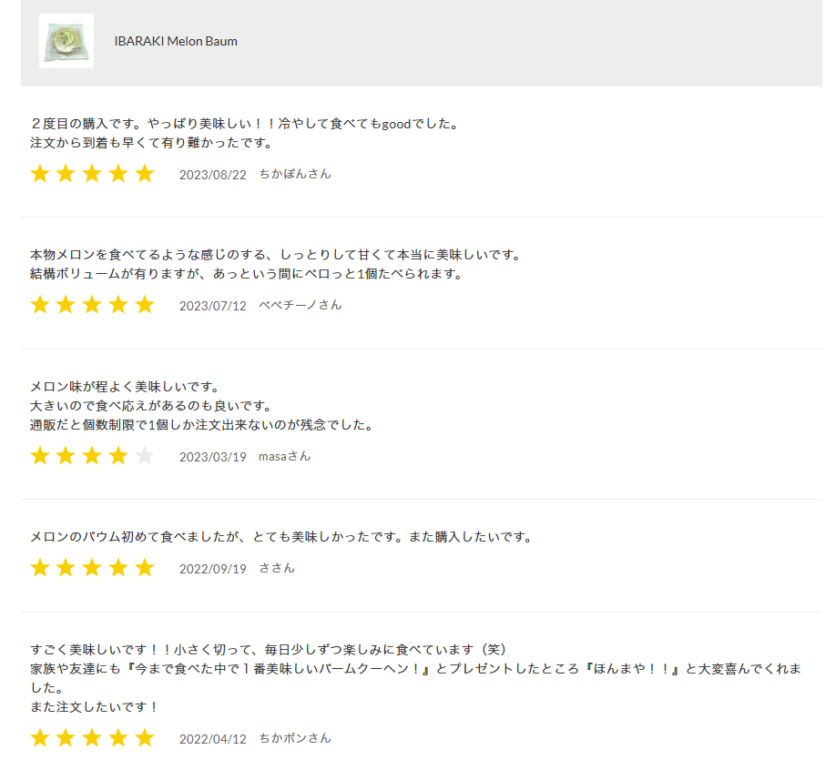Click third star of the 2023/07/12 review

[92, 305]
